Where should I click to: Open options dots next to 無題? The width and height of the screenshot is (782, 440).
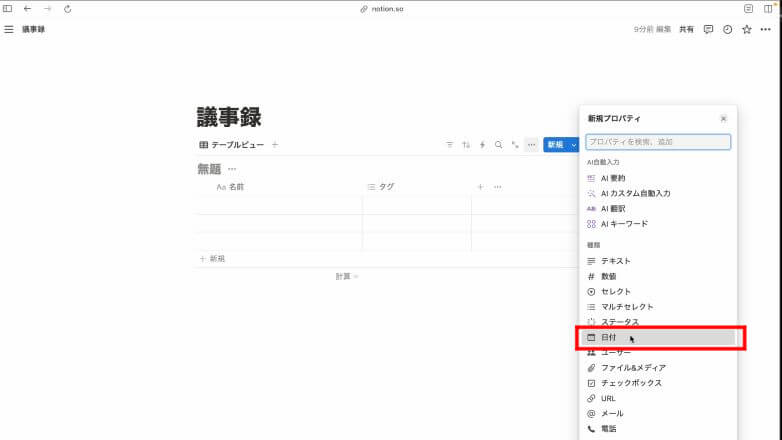(x=232, y=169)
